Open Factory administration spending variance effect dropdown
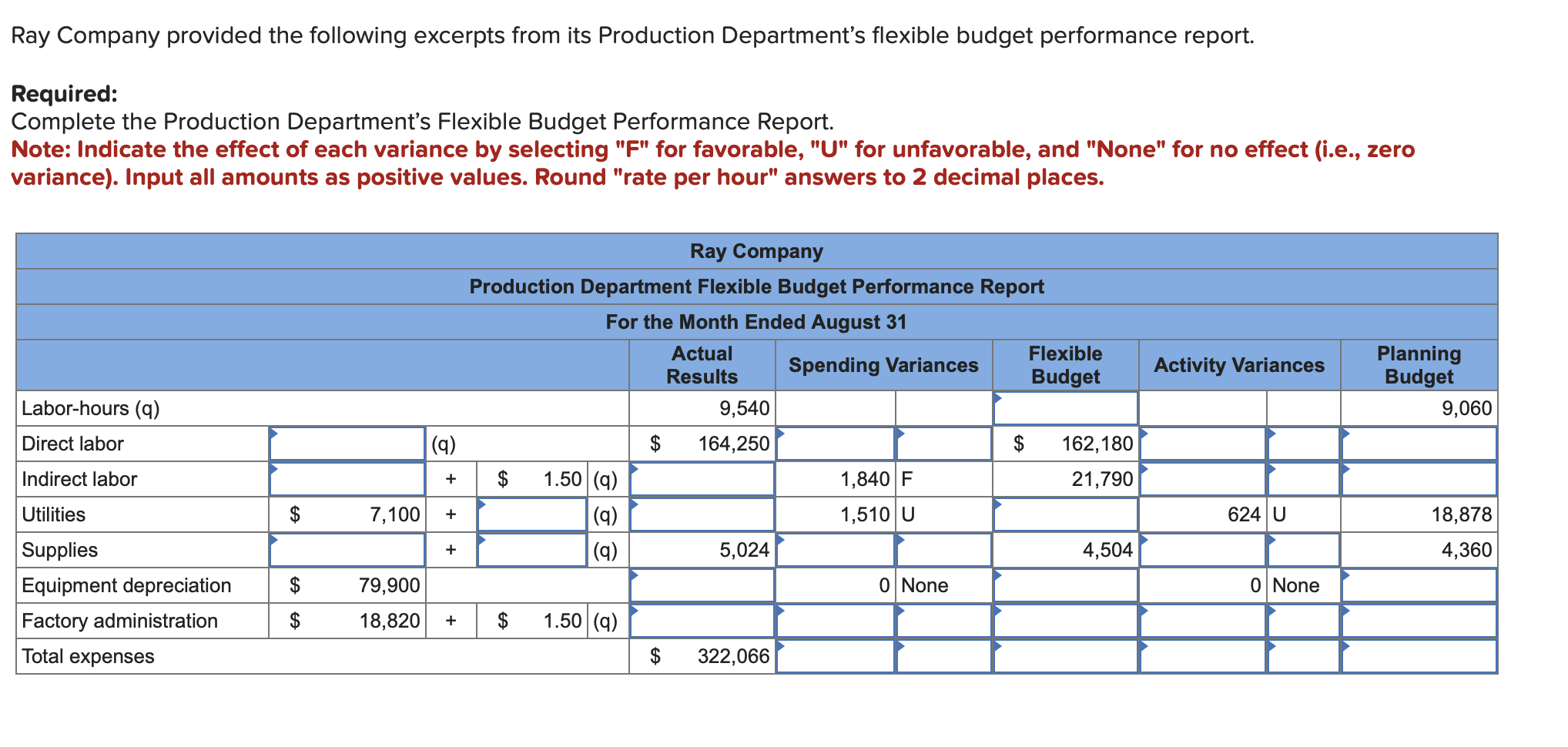This screenshot has height=747, width=1568. [x=943, y=621]
